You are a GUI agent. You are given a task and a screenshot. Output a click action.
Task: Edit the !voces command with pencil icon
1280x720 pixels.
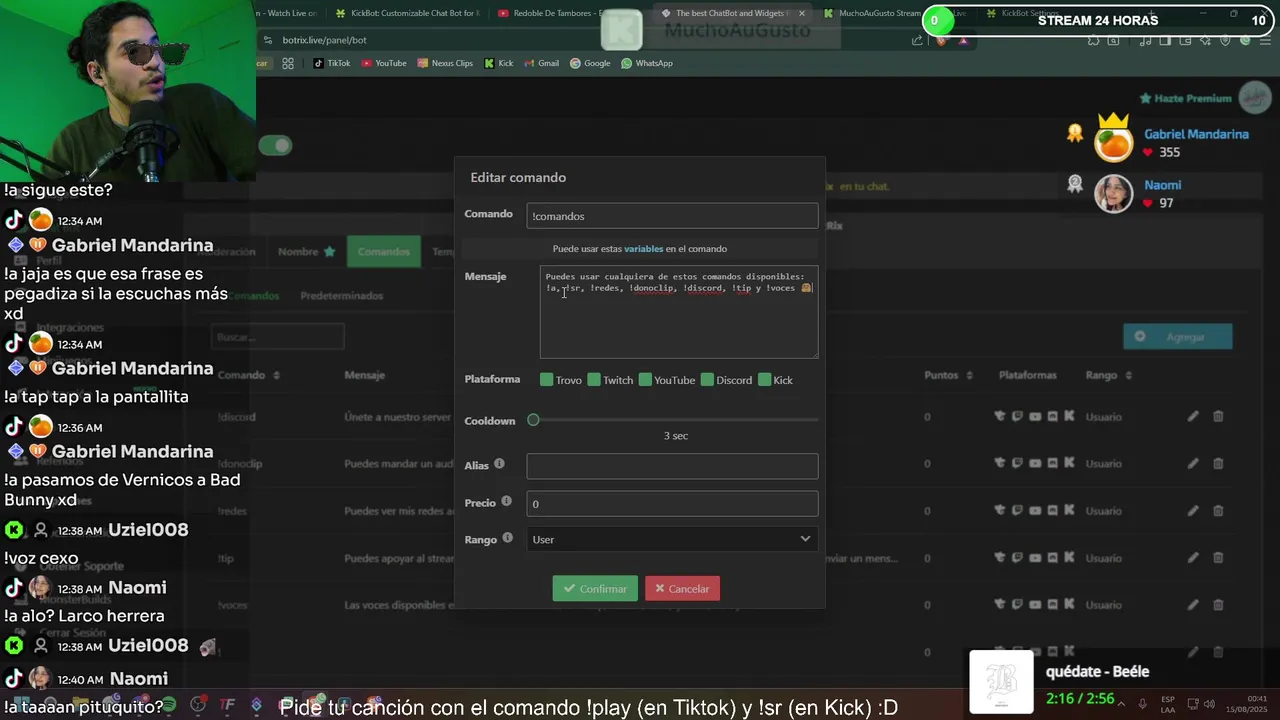[x=1193, y=605]
